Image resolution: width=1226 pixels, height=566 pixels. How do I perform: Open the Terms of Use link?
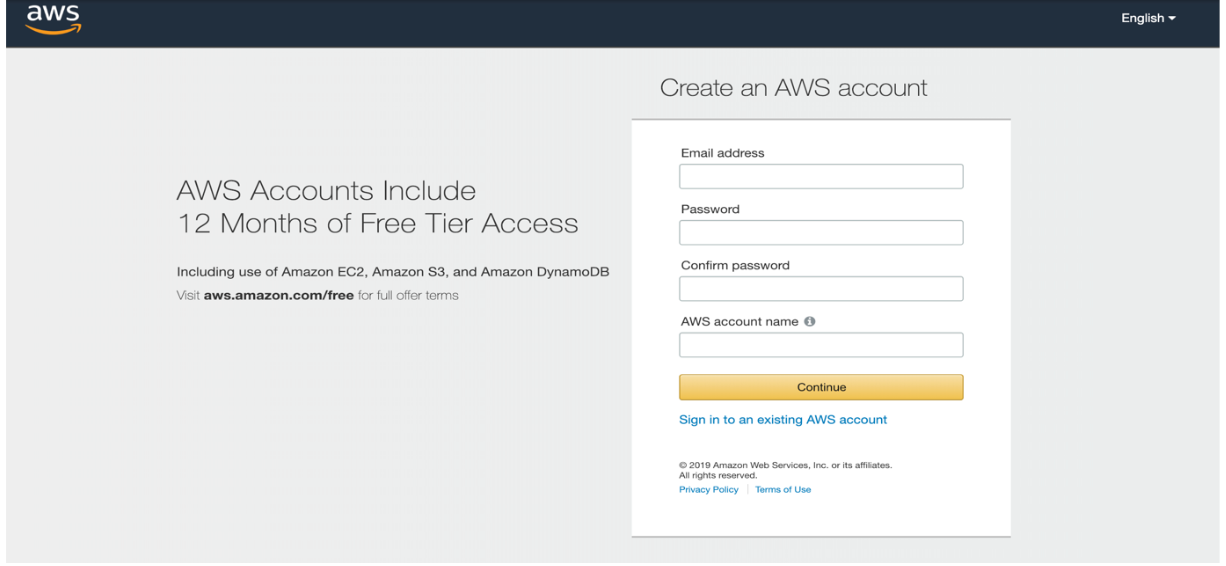[783, 490]
